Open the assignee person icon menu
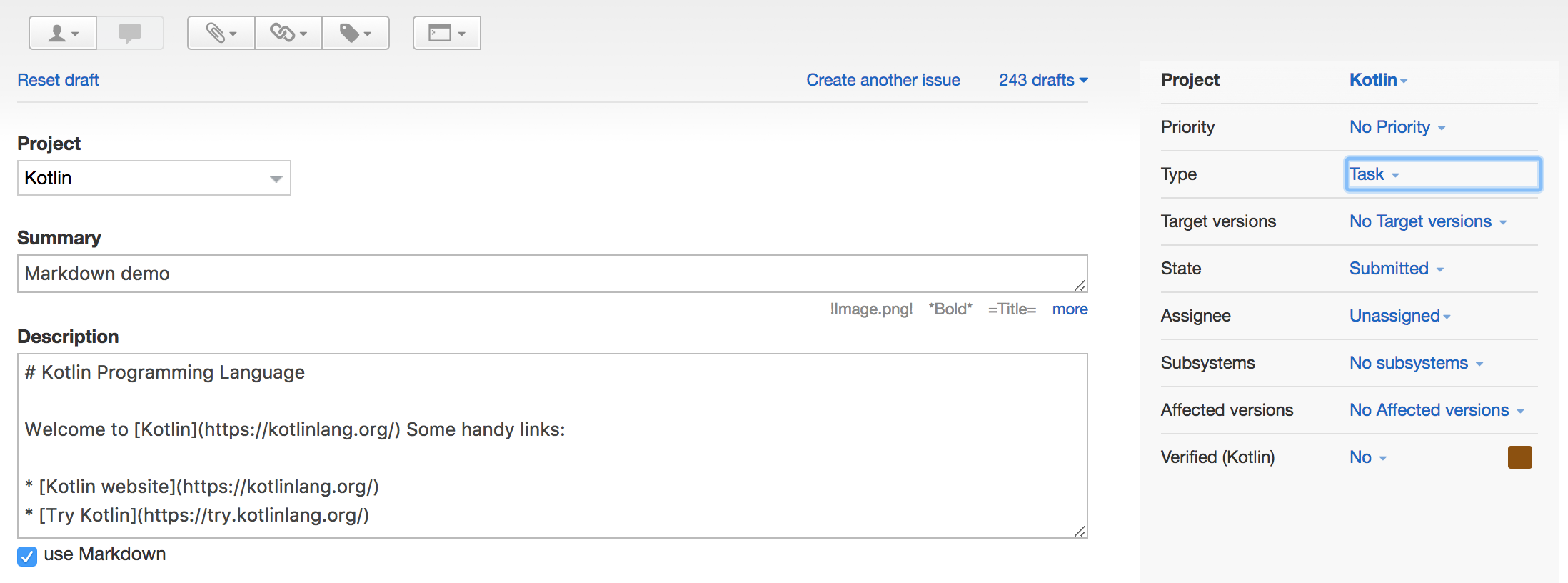The height and width of the screenshot is (583, 1568). pyautogui.click(x=63, y=33)
